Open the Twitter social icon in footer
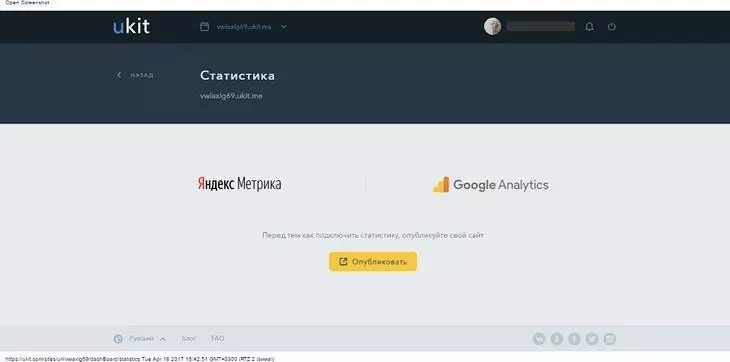The width and height of the screenshot is (730, 362). [592, 339]
